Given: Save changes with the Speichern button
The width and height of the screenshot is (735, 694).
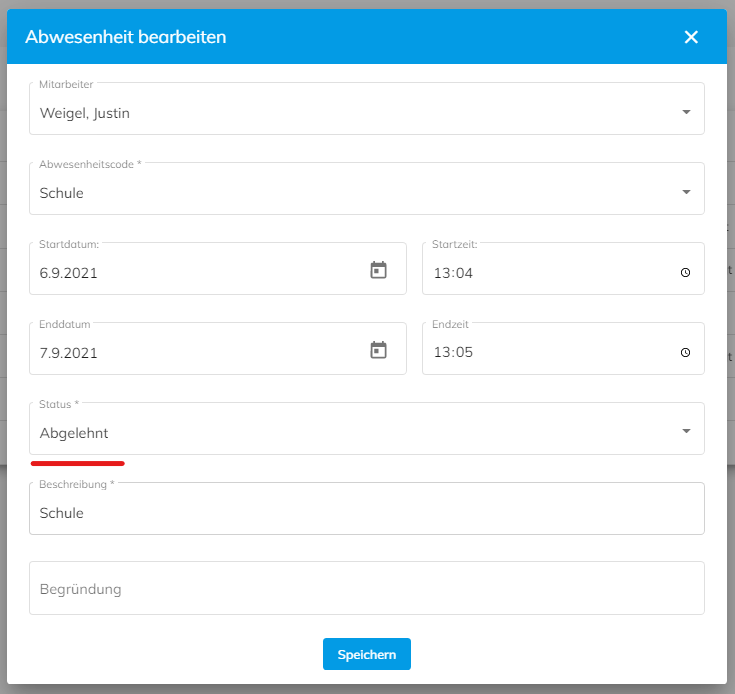Looking at the screenshot, I should coord(367,654).
